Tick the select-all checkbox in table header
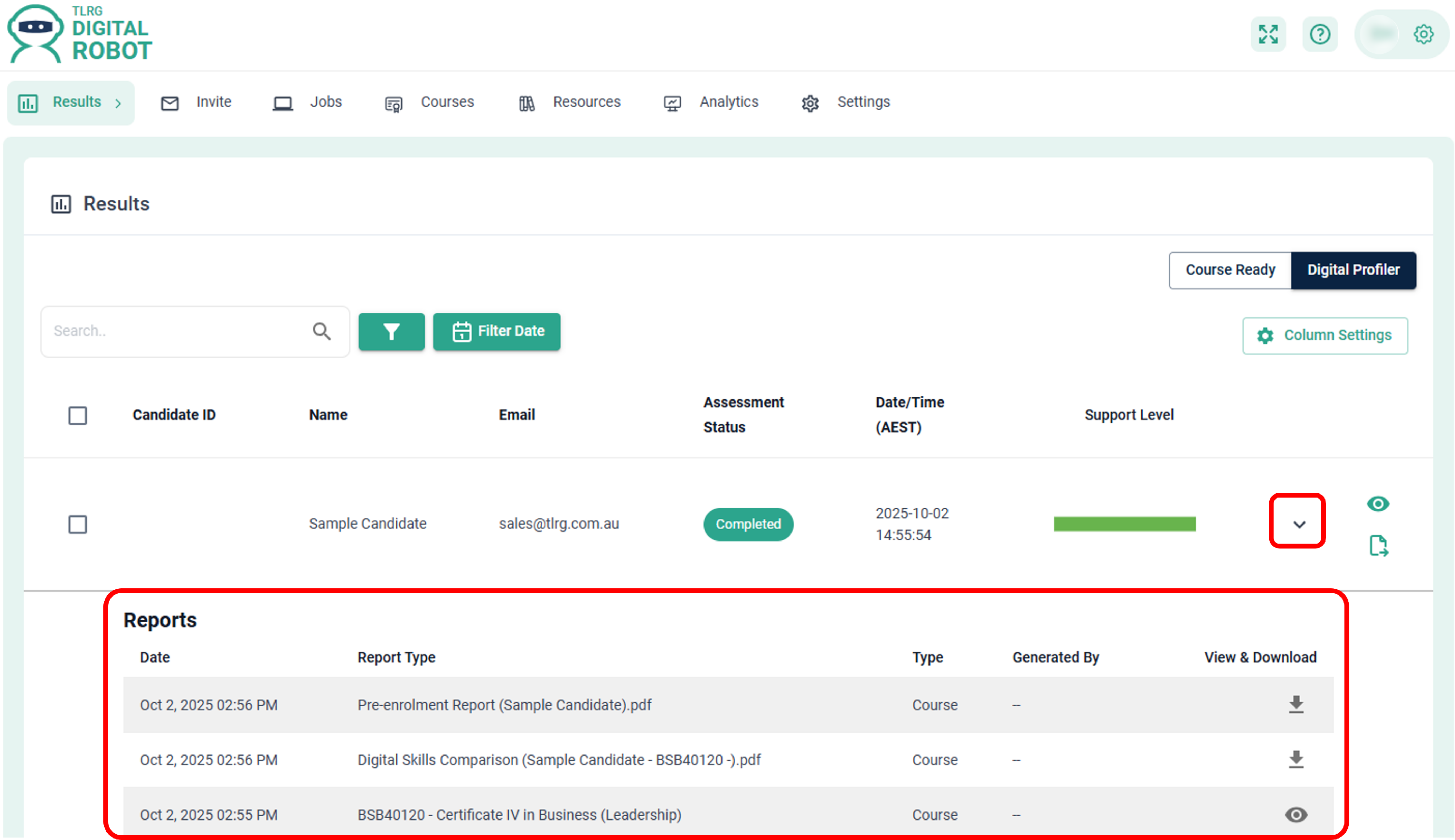Screen dimensions: 1455x840 77,415
